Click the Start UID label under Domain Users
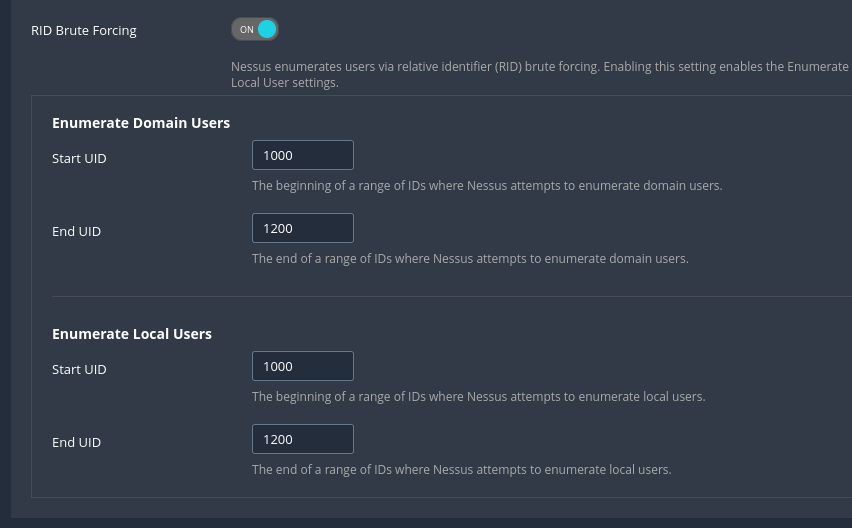 (x=79, y=158)
